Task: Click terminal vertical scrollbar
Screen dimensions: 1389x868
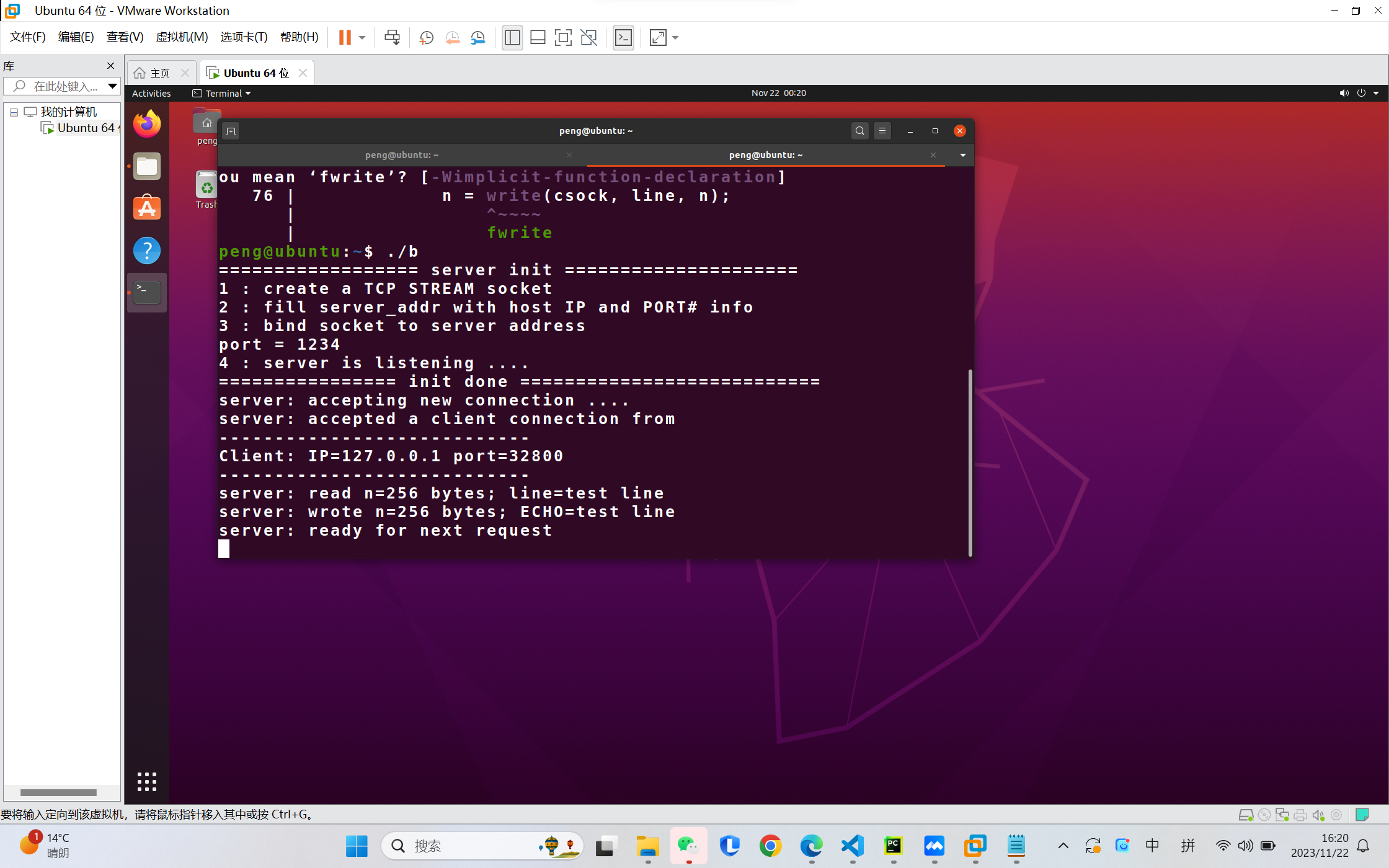Action: [x=970, y=462]
